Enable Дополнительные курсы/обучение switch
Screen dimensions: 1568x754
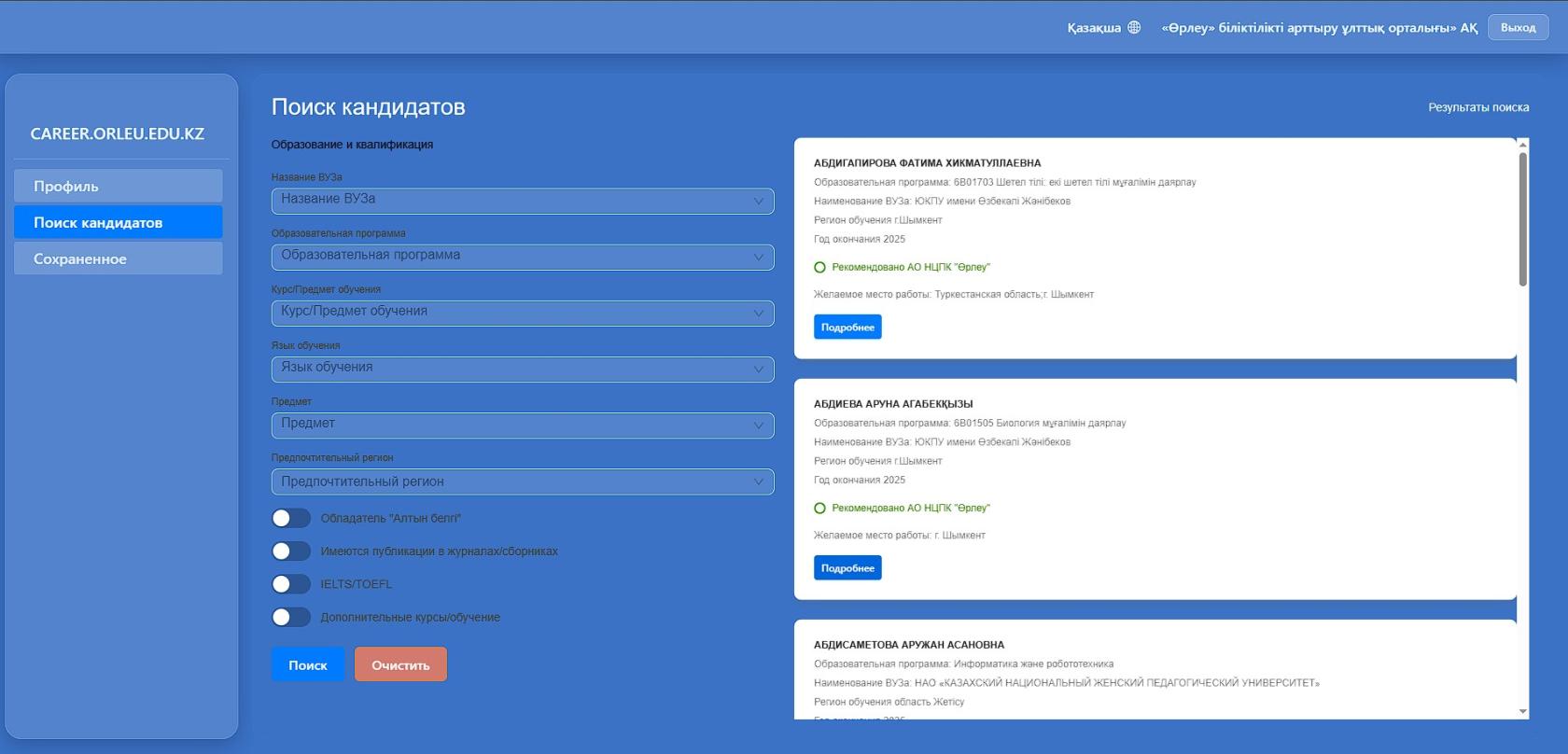pyautogui.click(x=291, y=617)
